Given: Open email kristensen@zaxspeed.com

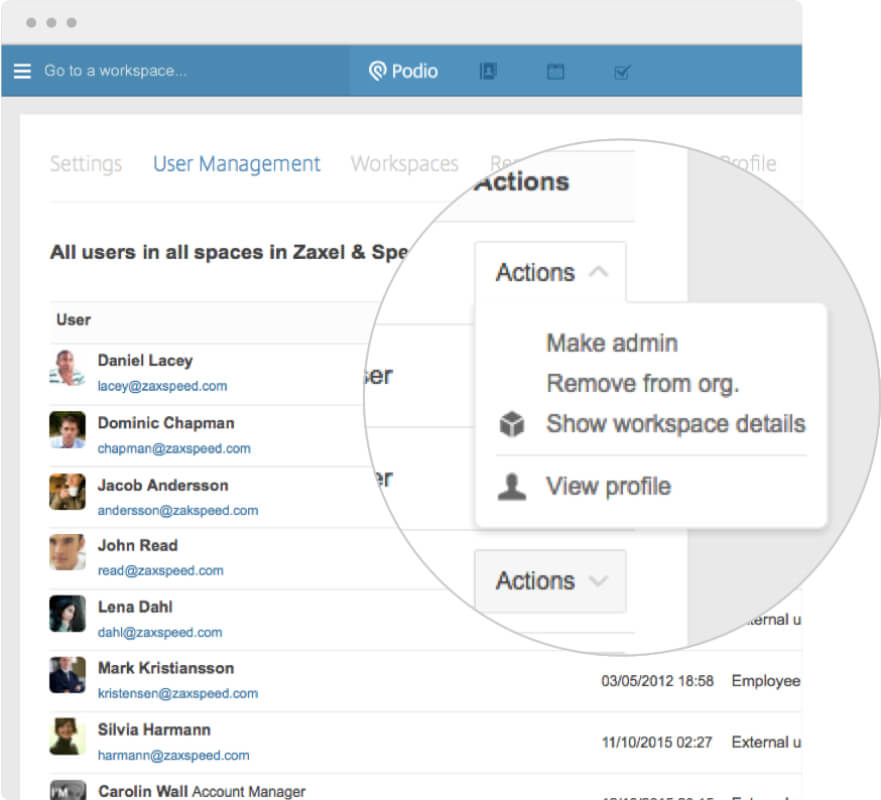Looking at the screenshot, I should (x=178, y=693).
